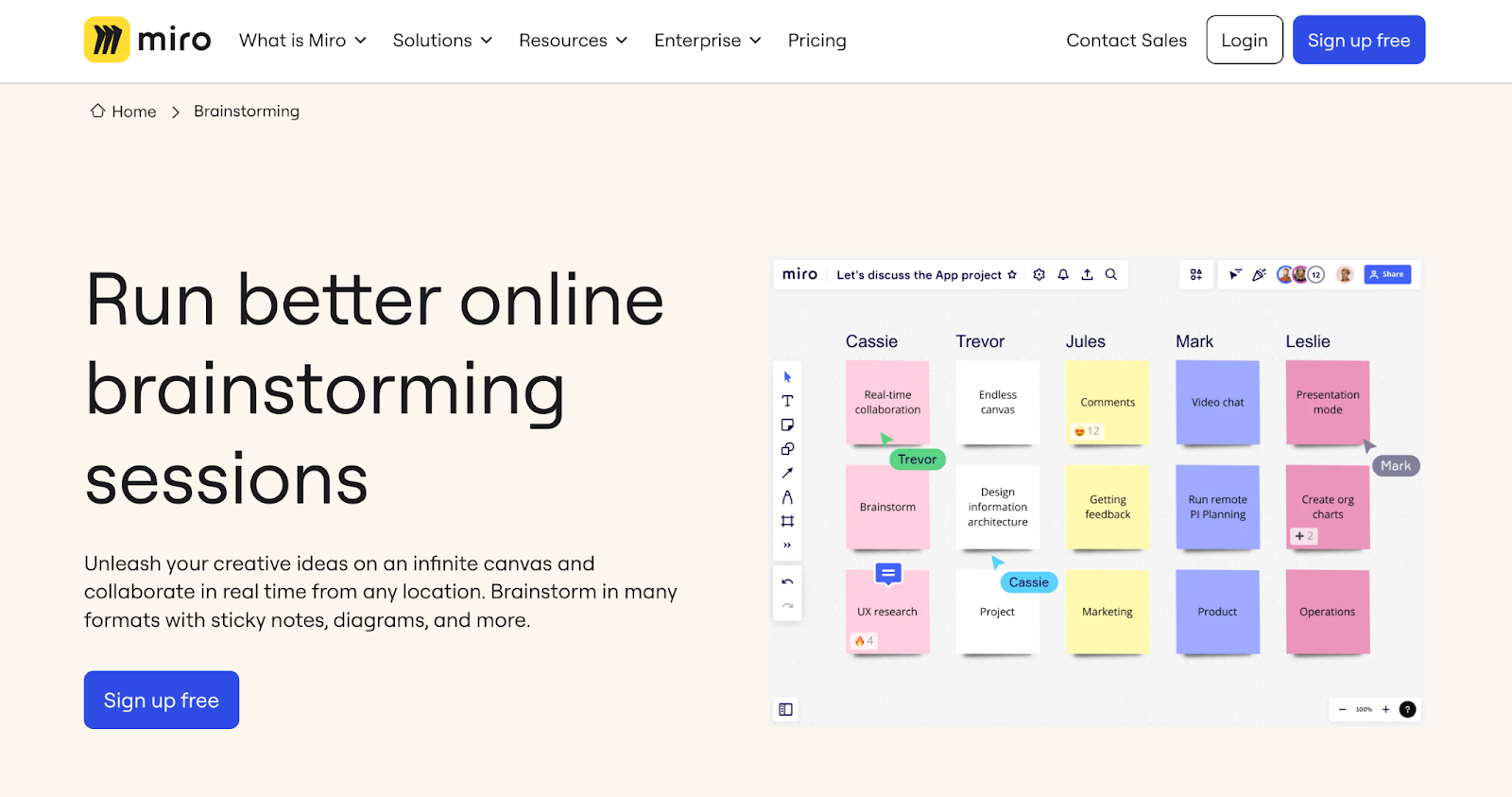Open the Pricing page
Image resolution: width=1512 pixels, height=797 pixels.
[817, 41]
